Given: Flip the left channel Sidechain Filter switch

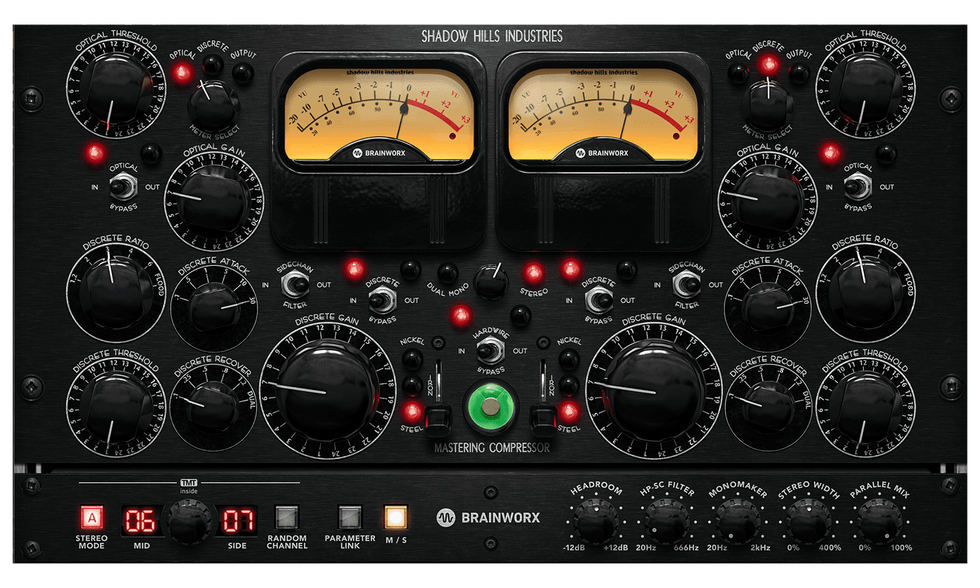Looking at the screenshot, I should 294,285.
